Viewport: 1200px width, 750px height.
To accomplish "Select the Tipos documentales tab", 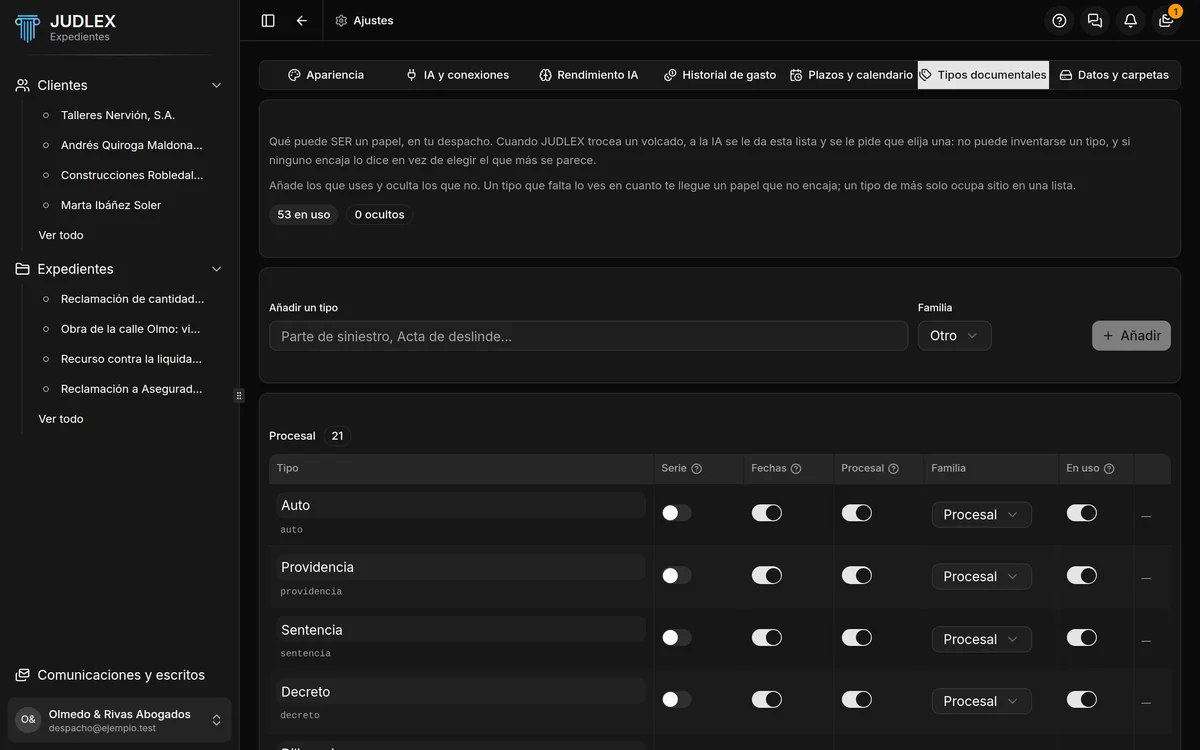I will point(983,75).
